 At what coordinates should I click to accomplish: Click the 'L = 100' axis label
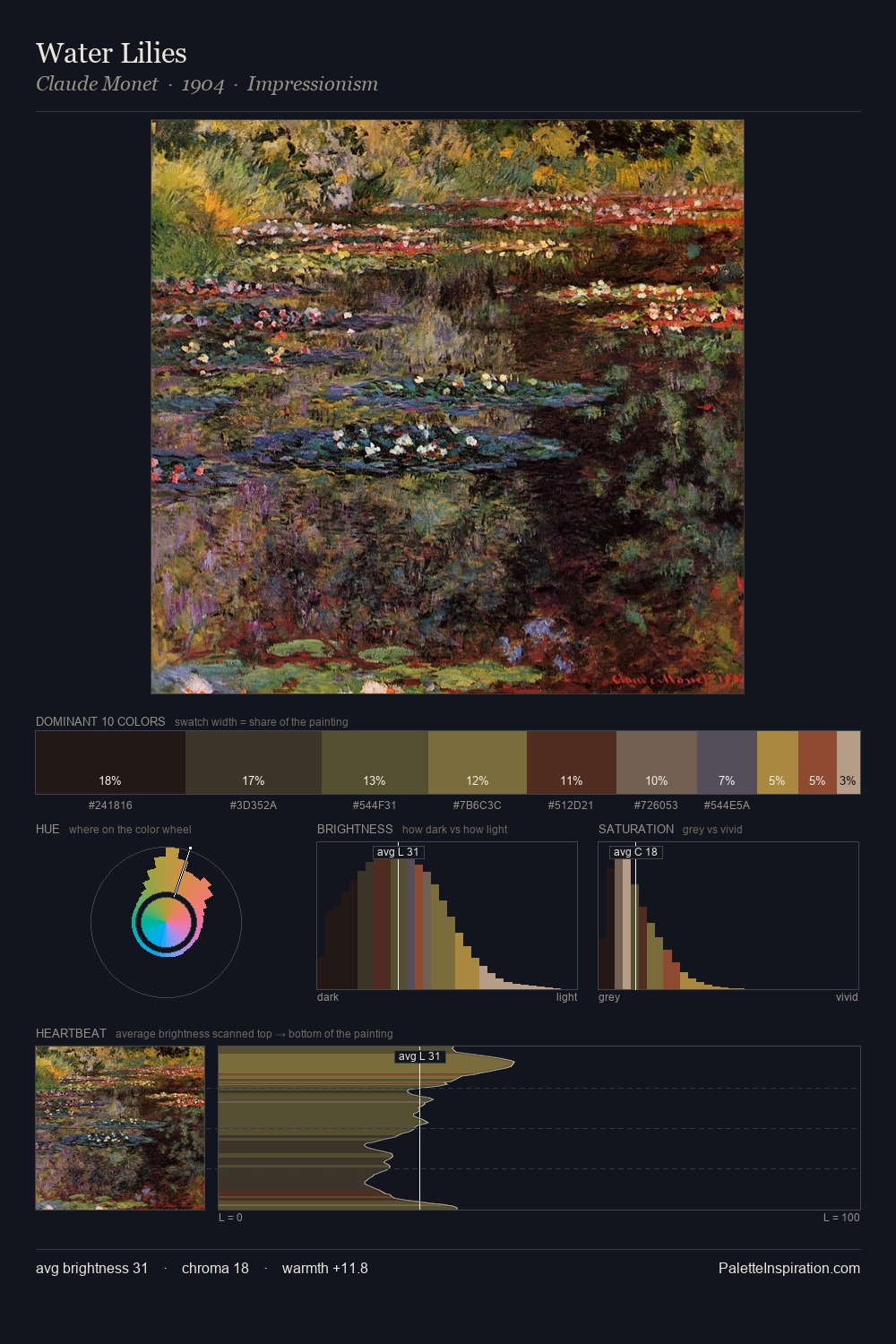tap(841, 1218)
